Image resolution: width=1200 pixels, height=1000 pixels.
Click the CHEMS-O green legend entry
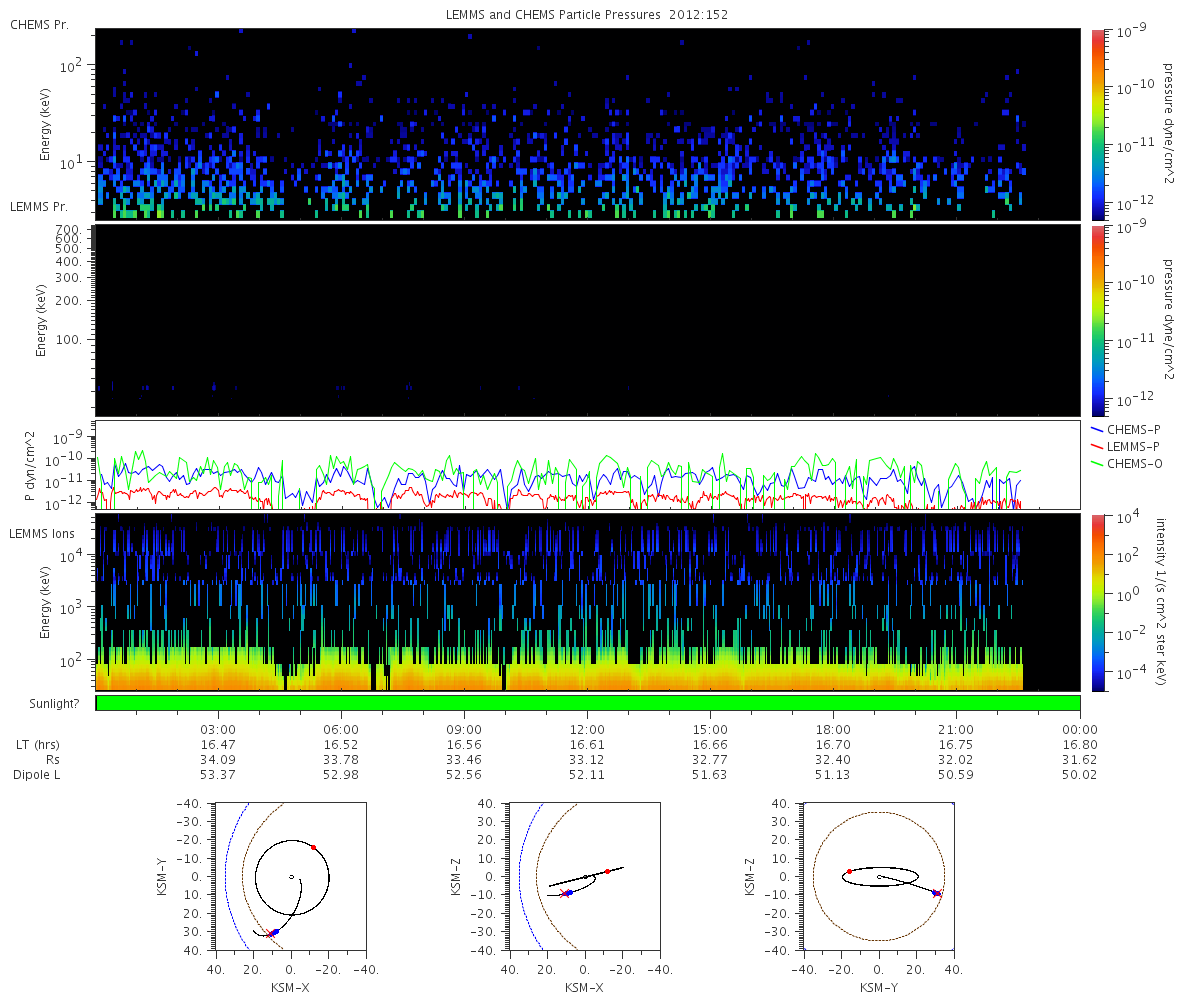click(1126, 463)
